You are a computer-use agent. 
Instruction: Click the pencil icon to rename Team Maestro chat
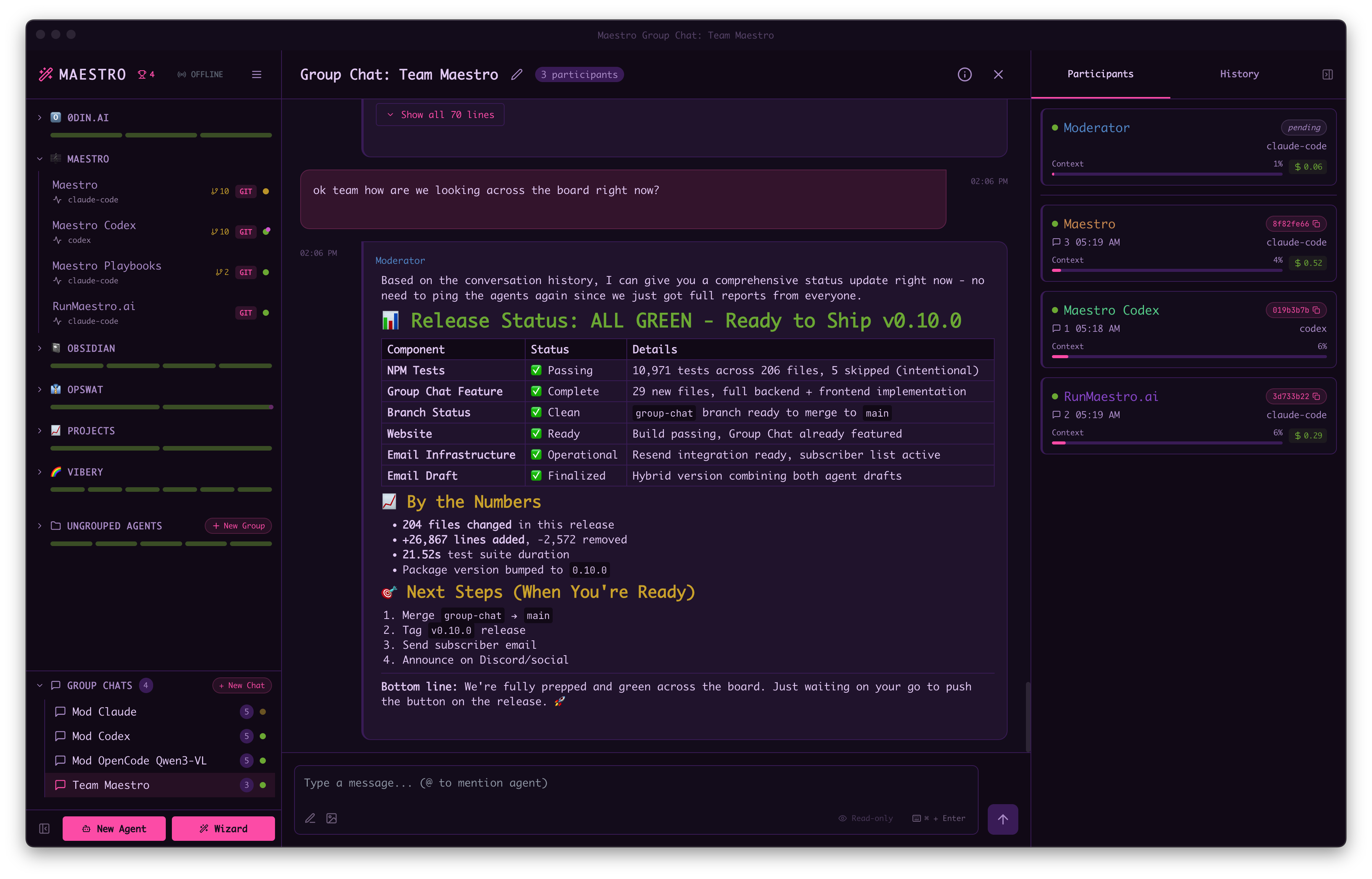click(x=517, y=75)
